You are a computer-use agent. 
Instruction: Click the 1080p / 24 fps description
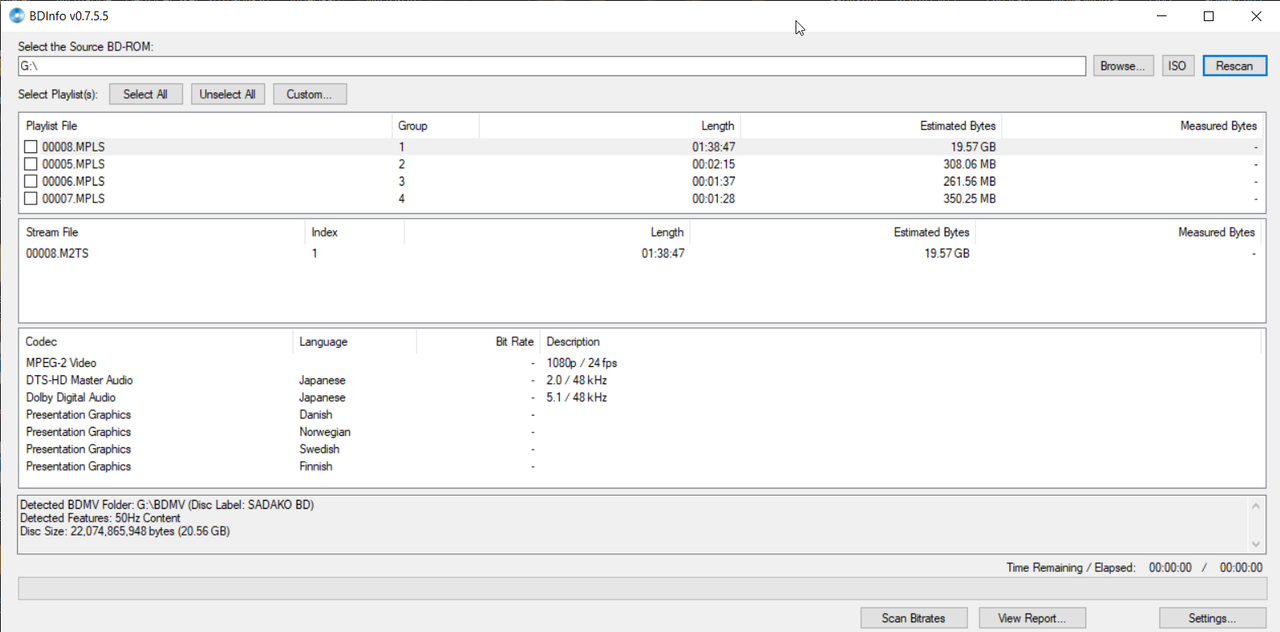(582, 363)
